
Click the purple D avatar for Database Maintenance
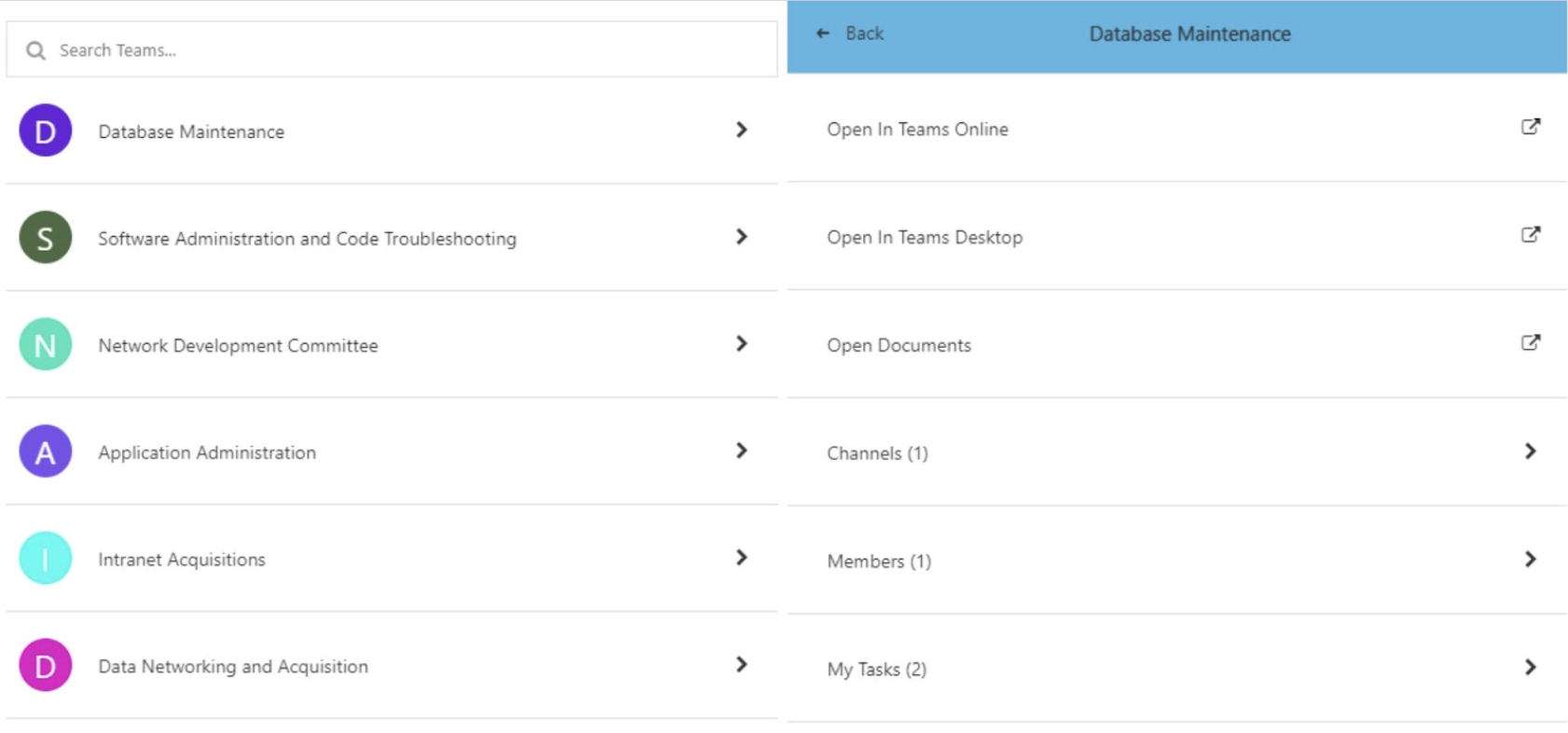click(46, 131)
